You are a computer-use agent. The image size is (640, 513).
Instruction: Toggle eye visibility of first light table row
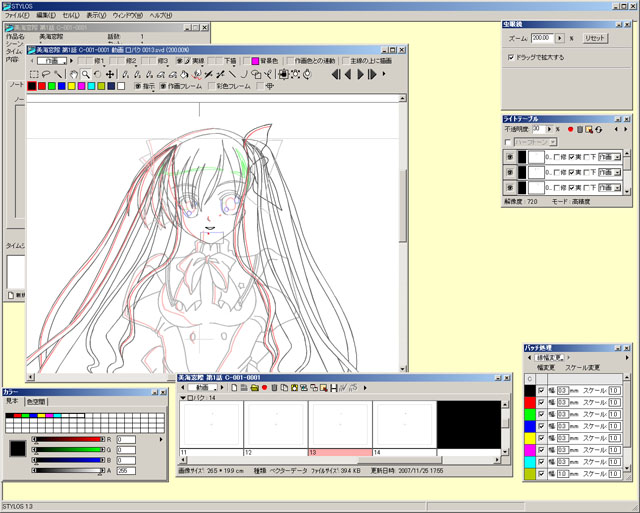(509, 157)
